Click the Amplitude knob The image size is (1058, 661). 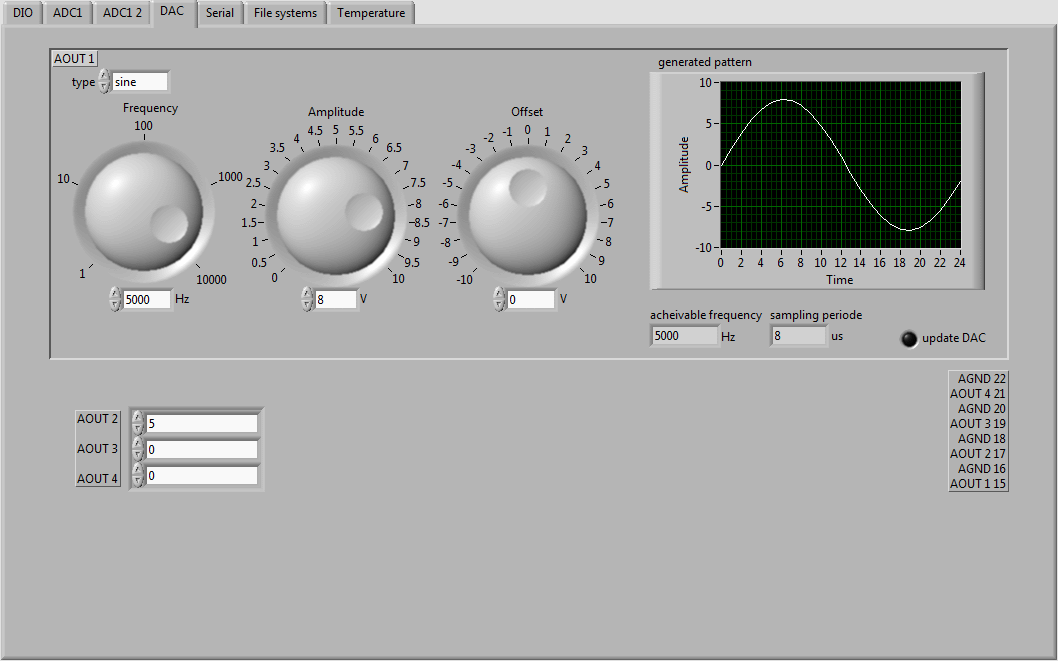(335, 215)
